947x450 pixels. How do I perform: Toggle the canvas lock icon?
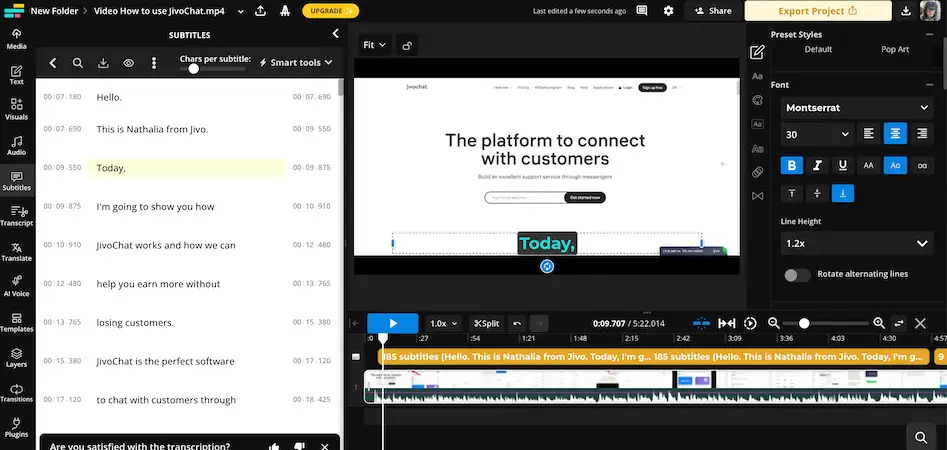[x=407, y=45]
